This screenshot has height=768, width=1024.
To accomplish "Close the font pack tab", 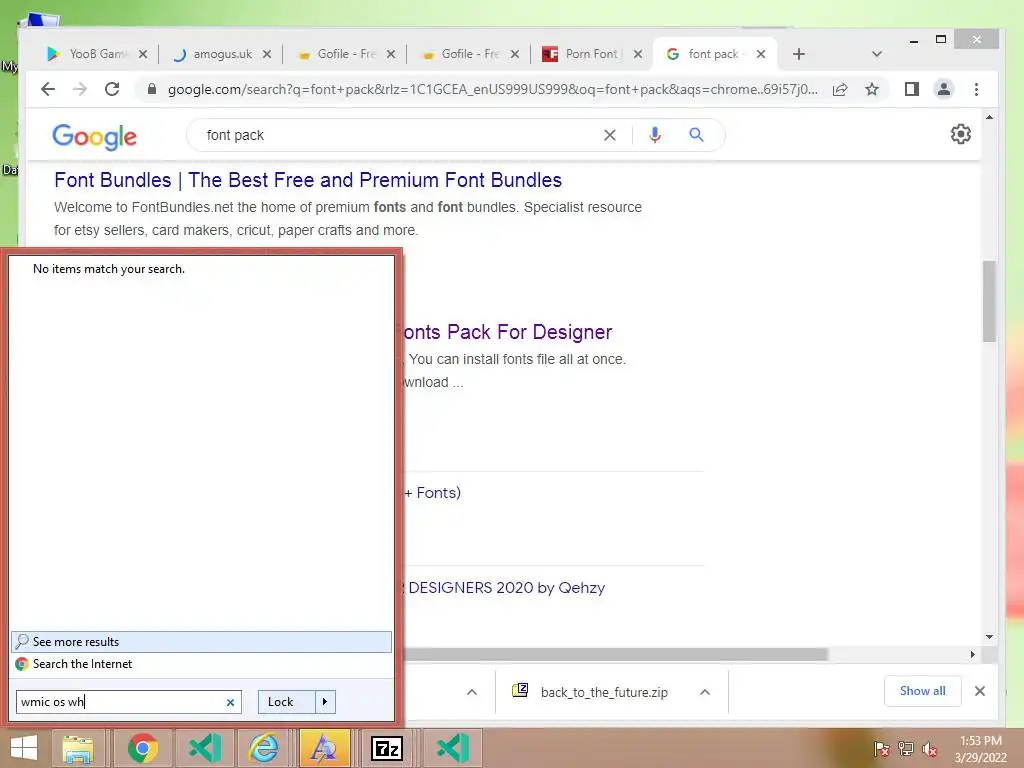I will pos(761,54).
